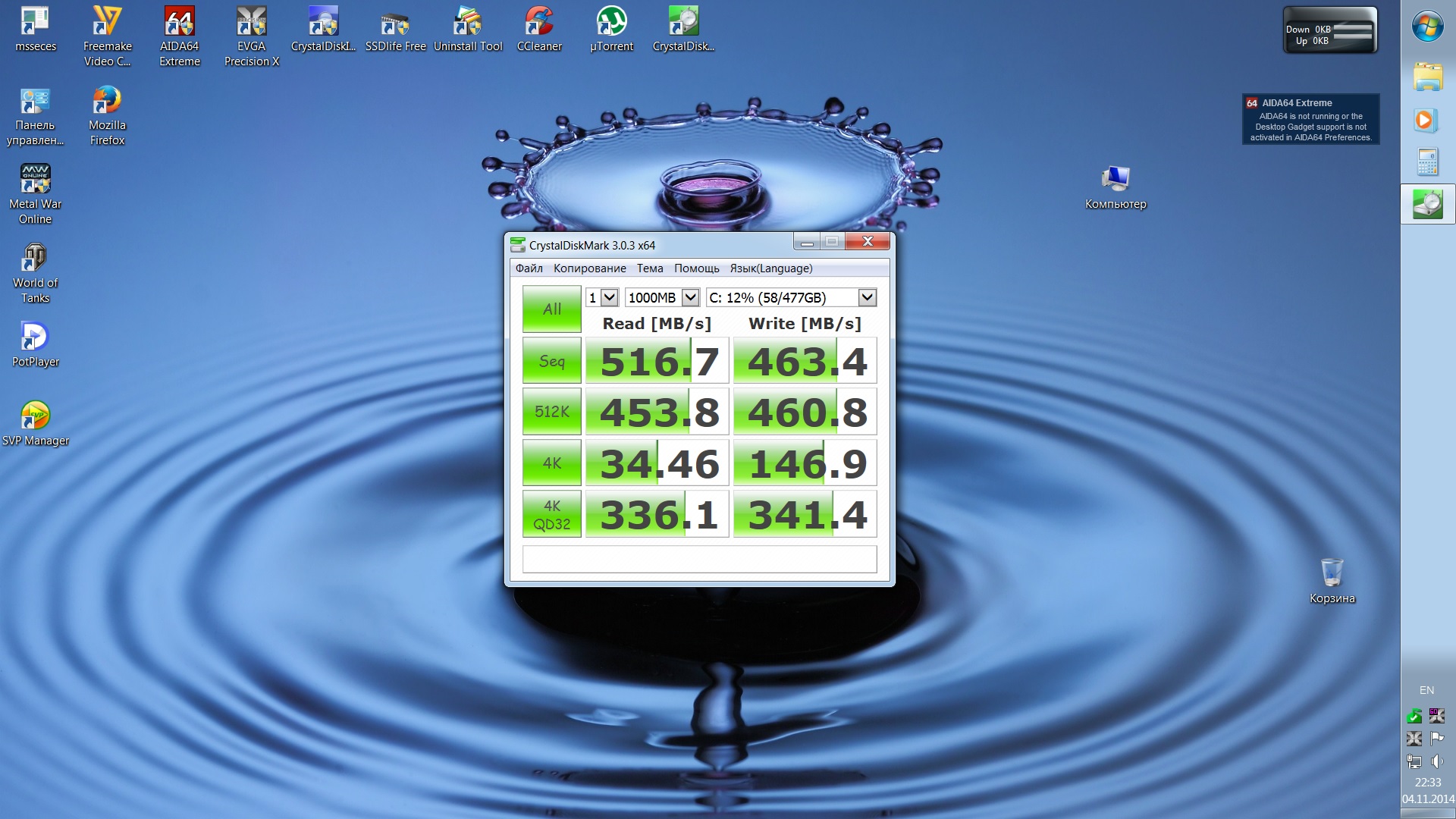Select the SVP Manager desktop icon
Viewport: 1456px width, 819px height.
click(x=35, y=423)
